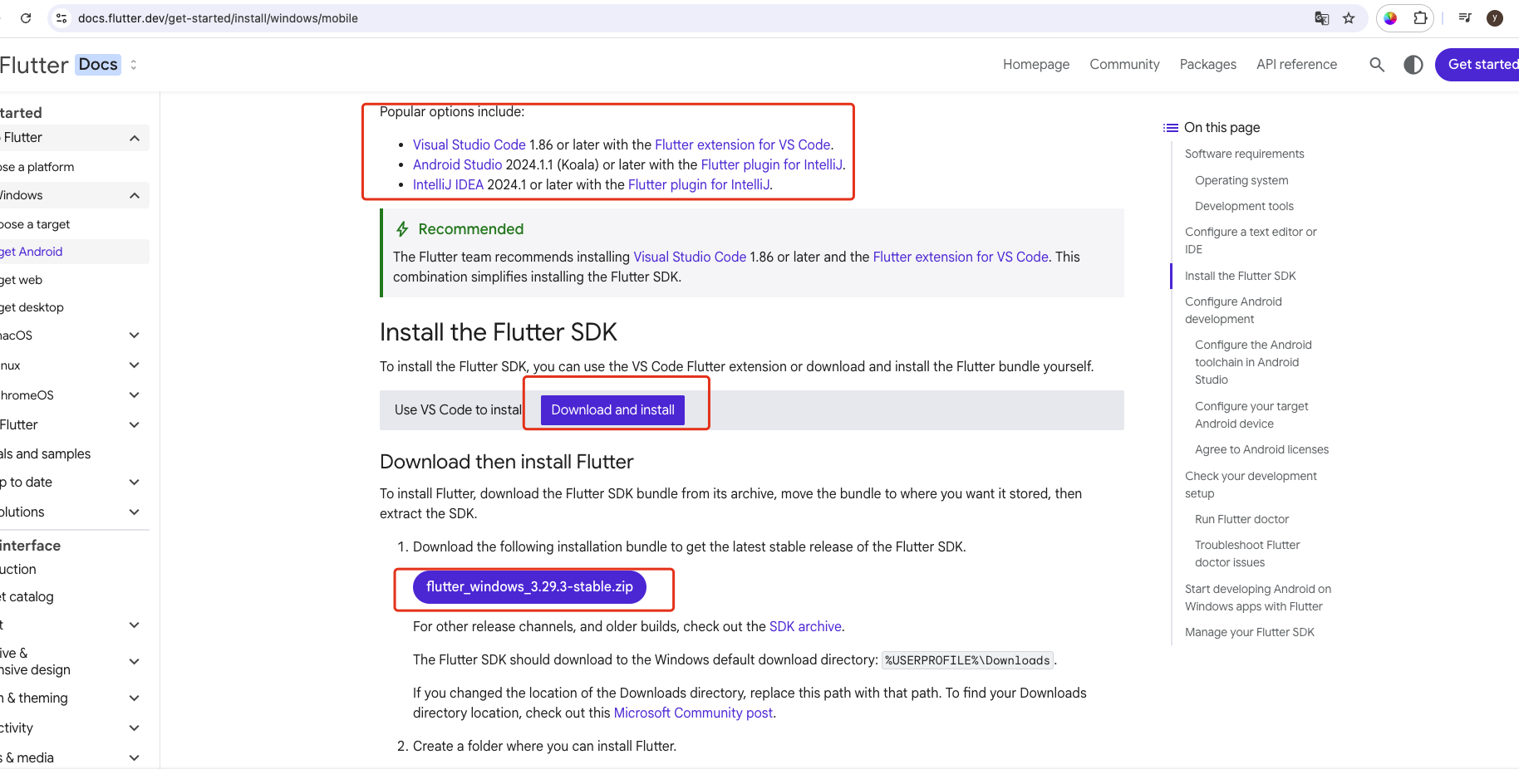Viewport: 1519px width, 784px height.
Task: Toggle dark mode theme icon
Action: [x=1413, y=65]
